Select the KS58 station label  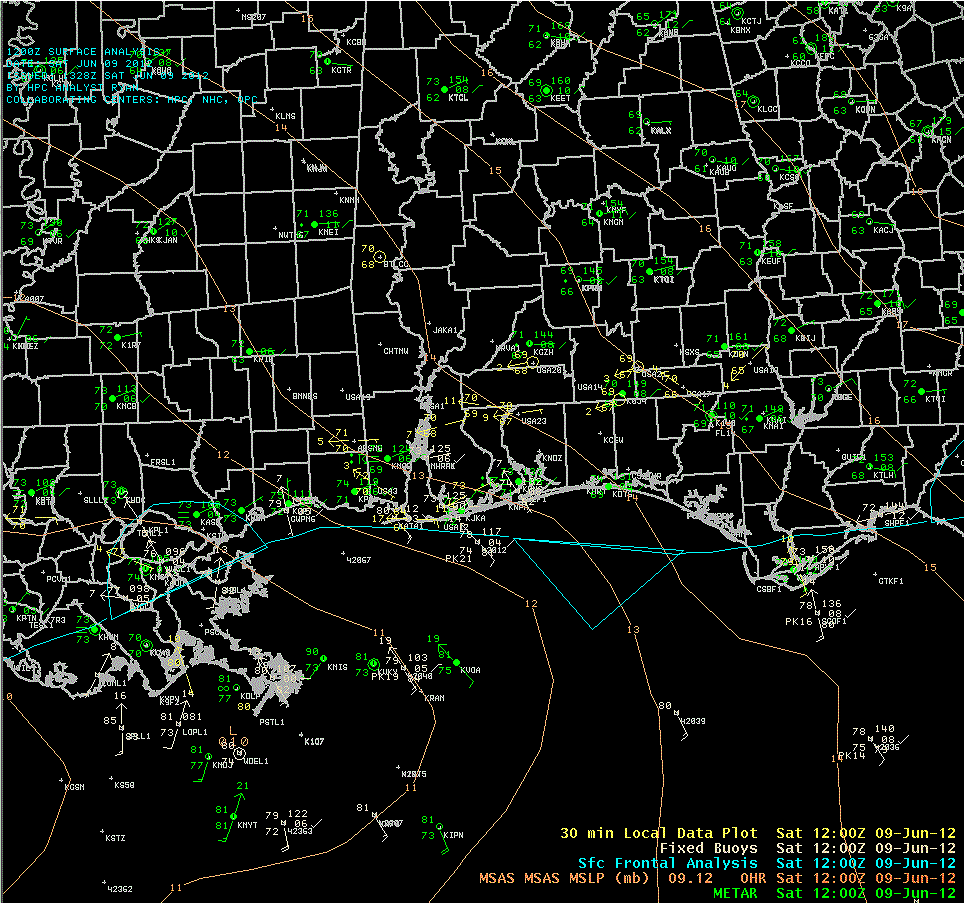[124, 785]
